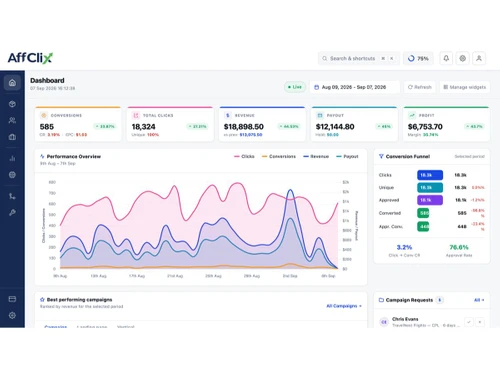The image size is (500, 375).
Task: Open the briefcase icon in the sidebar
Action: (12, 137)
